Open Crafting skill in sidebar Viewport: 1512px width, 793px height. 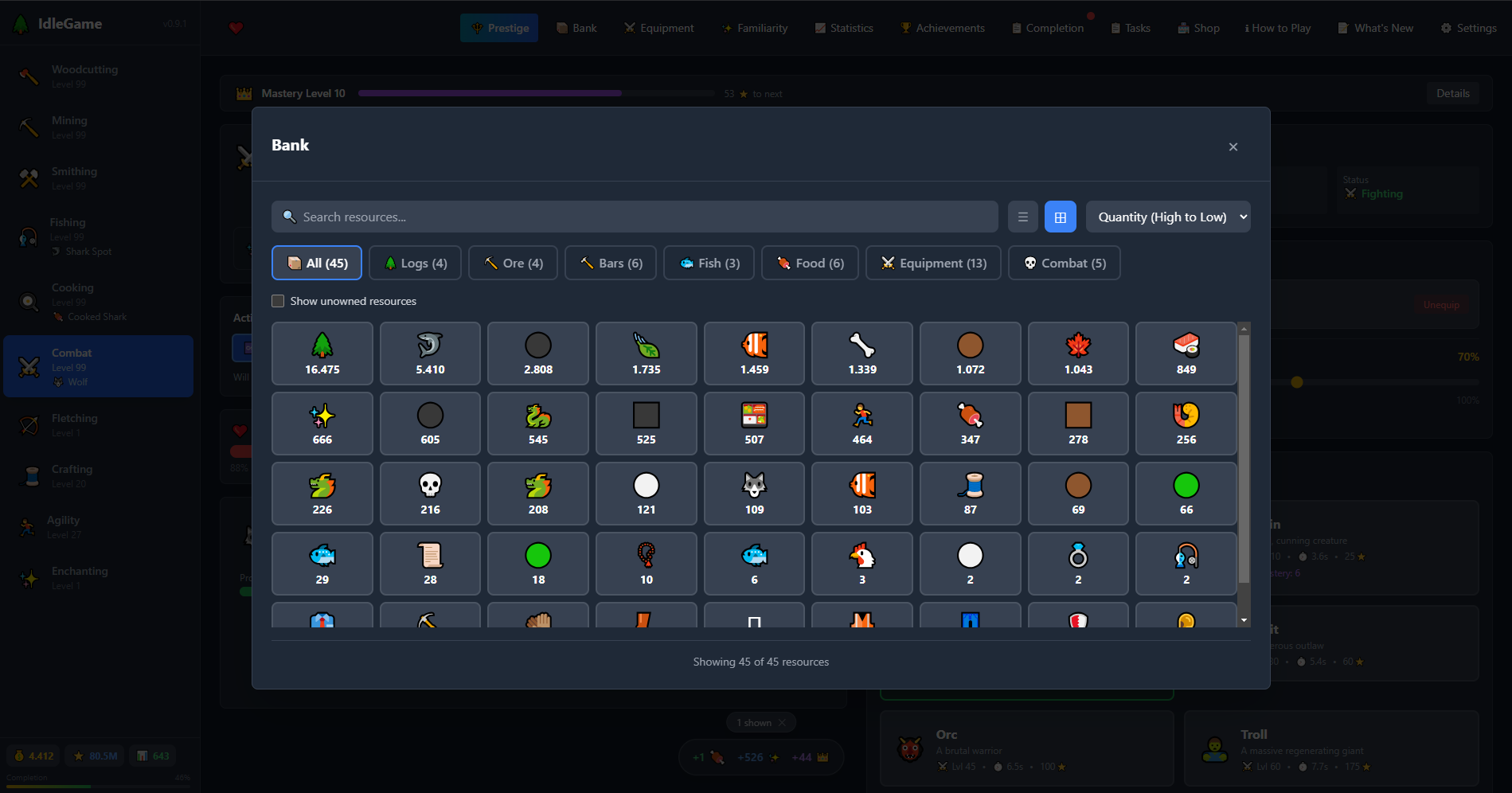(x=99, y=476)
